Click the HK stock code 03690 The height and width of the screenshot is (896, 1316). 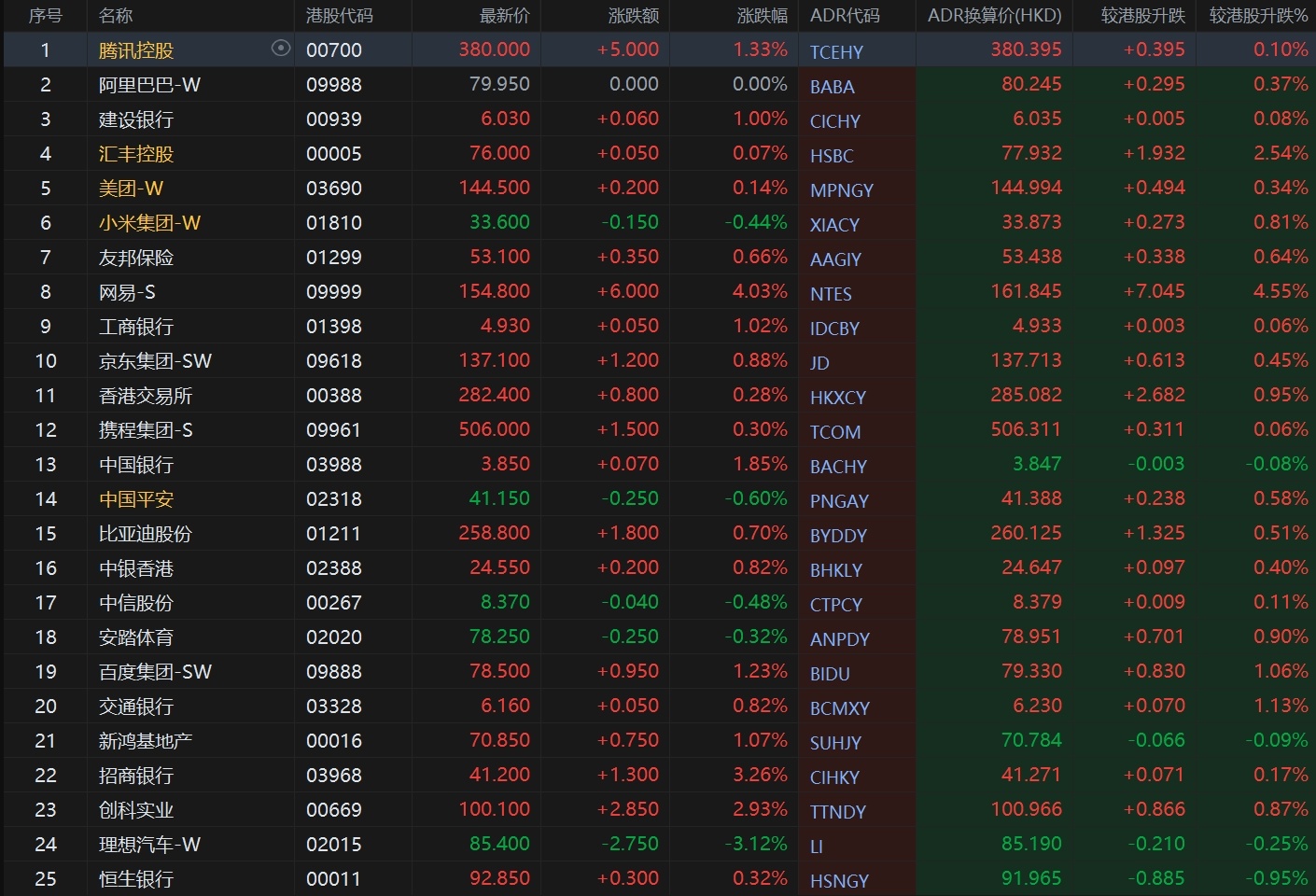tap(333, 189)
